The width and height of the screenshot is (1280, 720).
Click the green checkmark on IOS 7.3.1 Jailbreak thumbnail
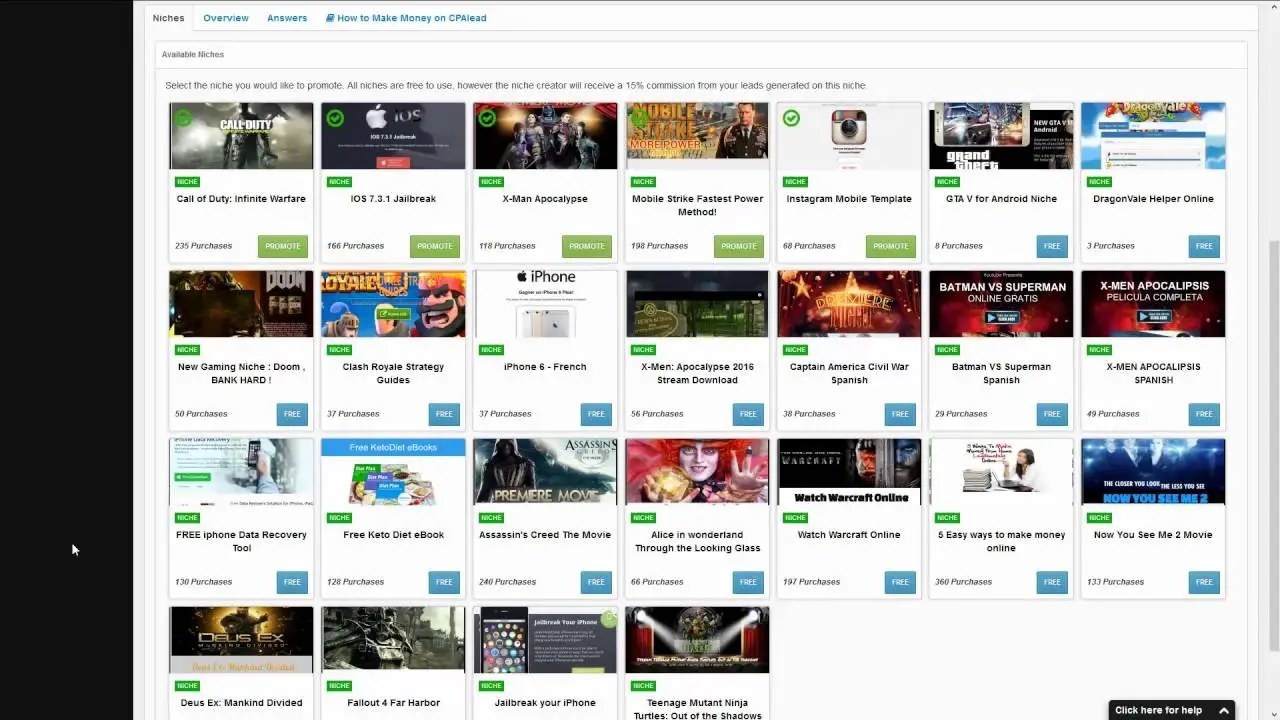click(x=335, y=118)
